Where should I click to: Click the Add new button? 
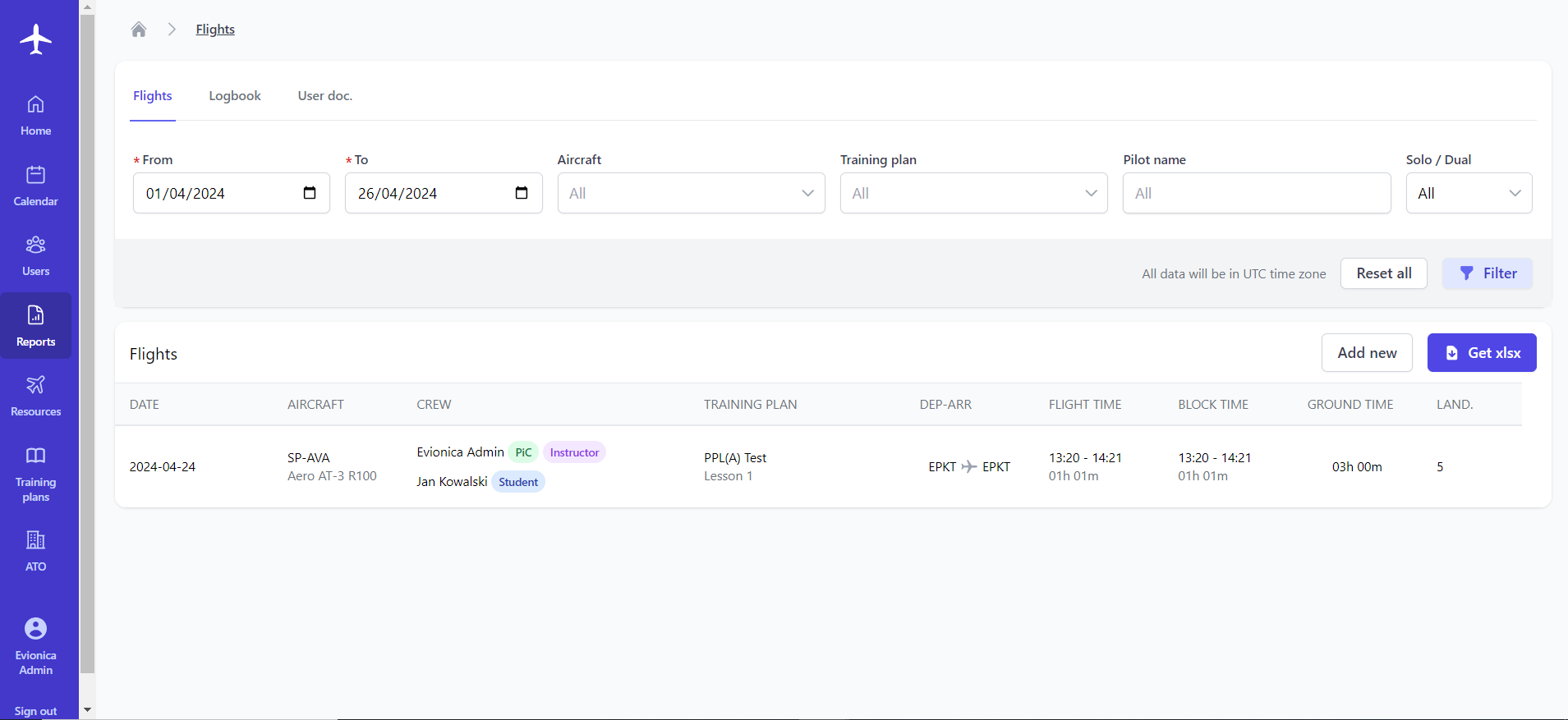click(1367, 353)
